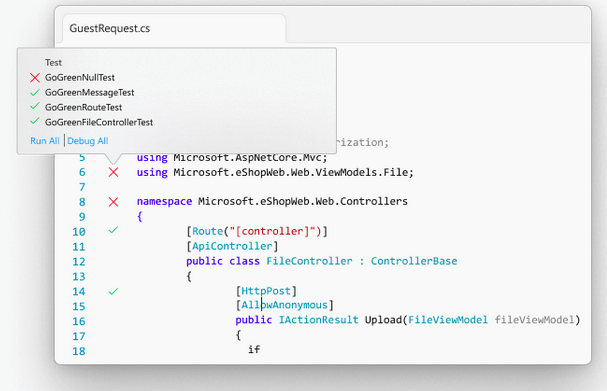Click the Run All link

click(x=45, y=141)
